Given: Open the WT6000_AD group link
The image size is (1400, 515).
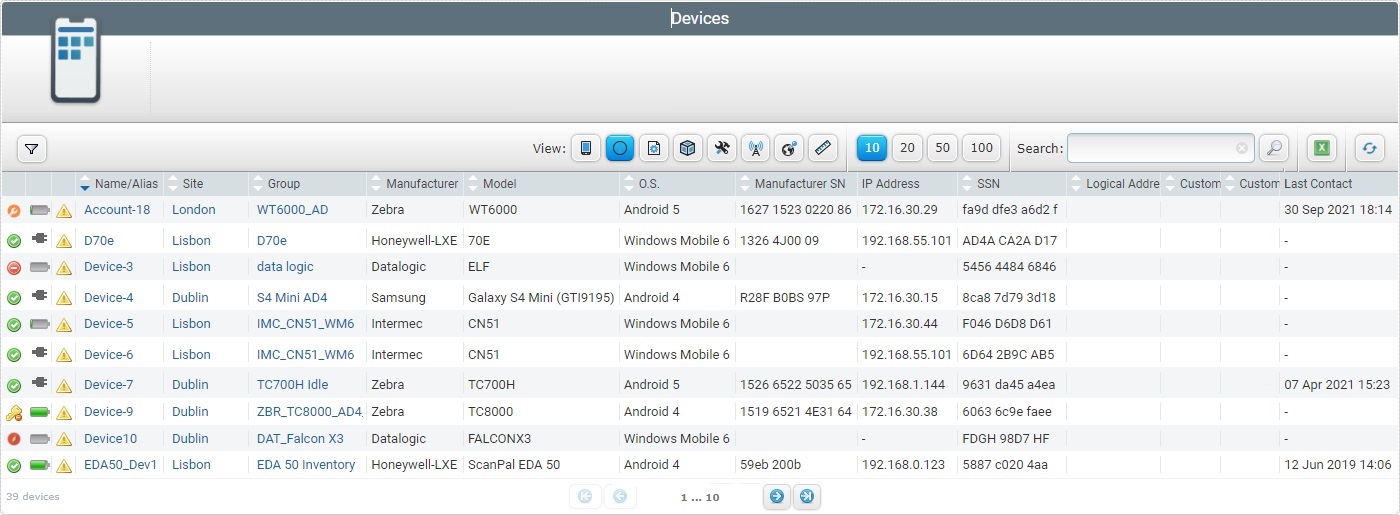Looking at the screenshot, I should pos(292,210).
